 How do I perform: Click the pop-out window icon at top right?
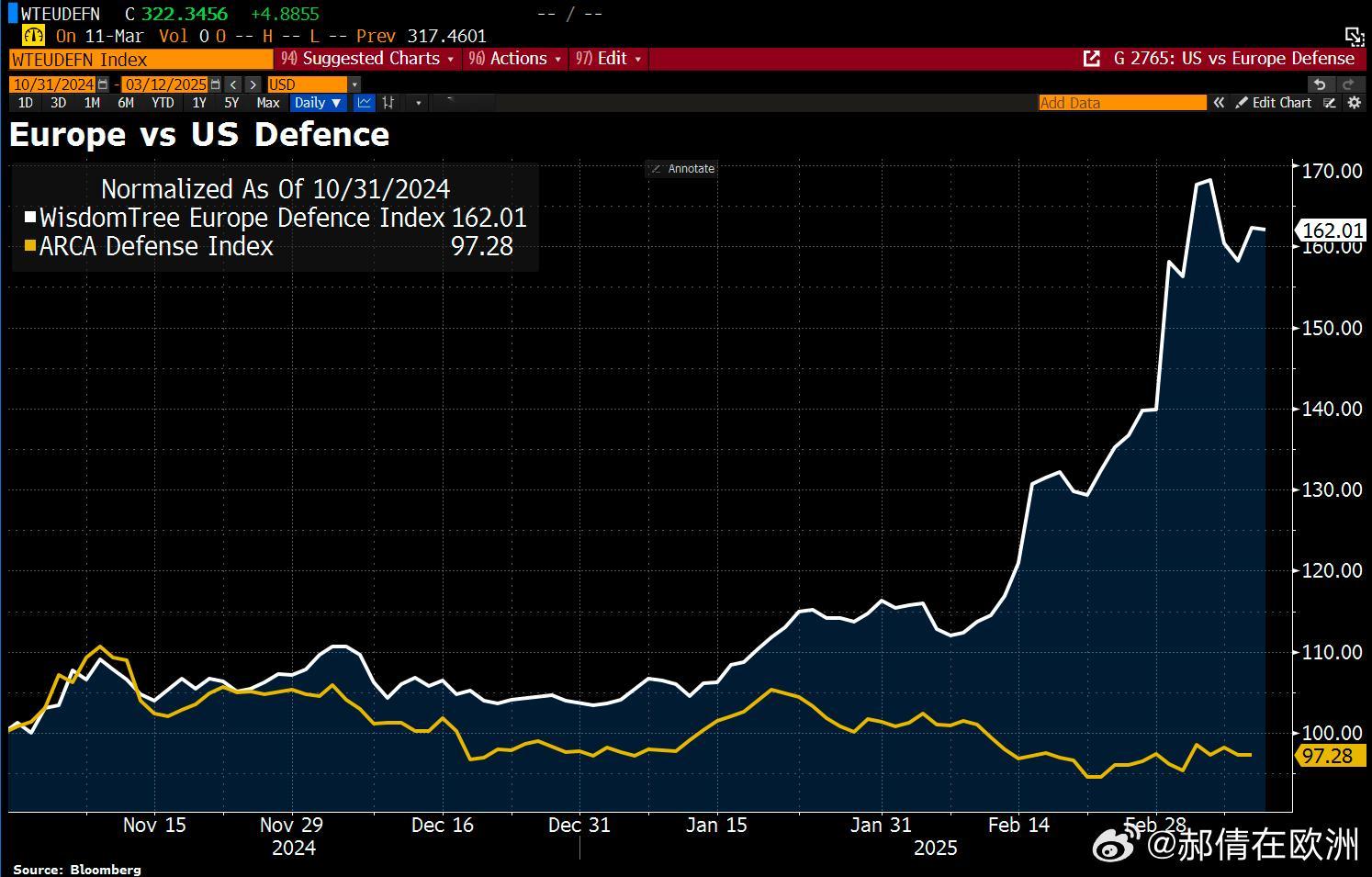click(1355, 36)
